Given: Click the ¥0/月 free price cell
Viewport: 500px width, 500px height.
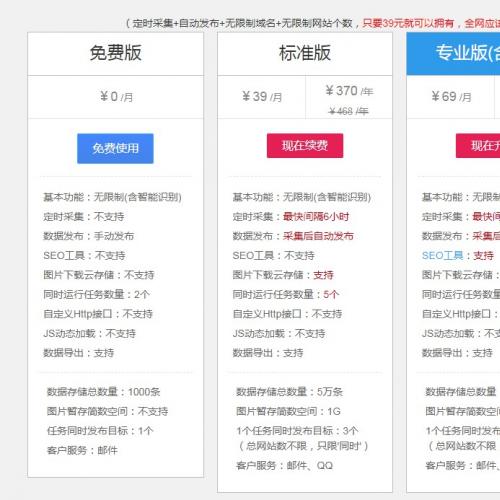Looking at the screenshot, I should click(x=116, y=97).
